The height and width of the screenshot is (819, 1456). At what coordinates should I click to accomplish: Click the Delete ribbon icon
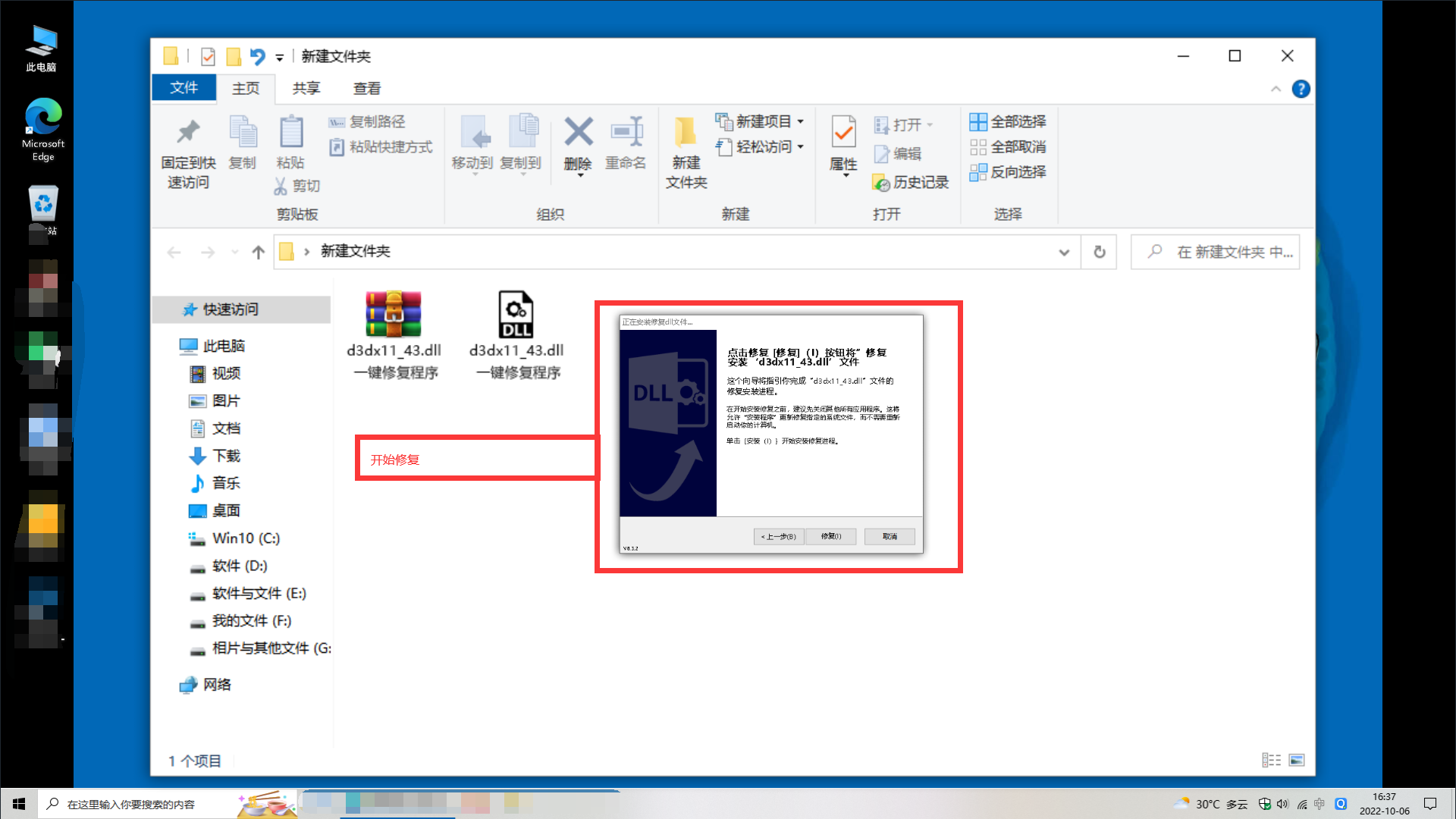pyautogui.click(x=578, y=133)
